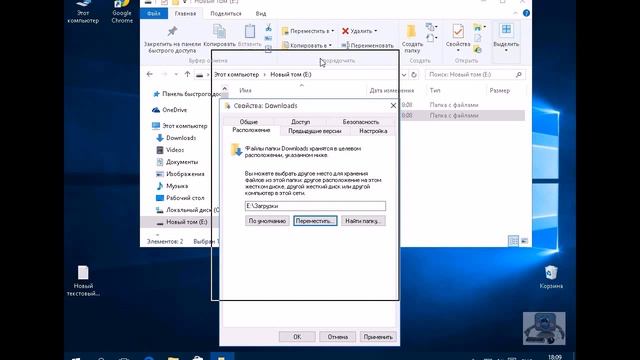Click the Корзина recycle bin desktop icon

click(551, 277)
